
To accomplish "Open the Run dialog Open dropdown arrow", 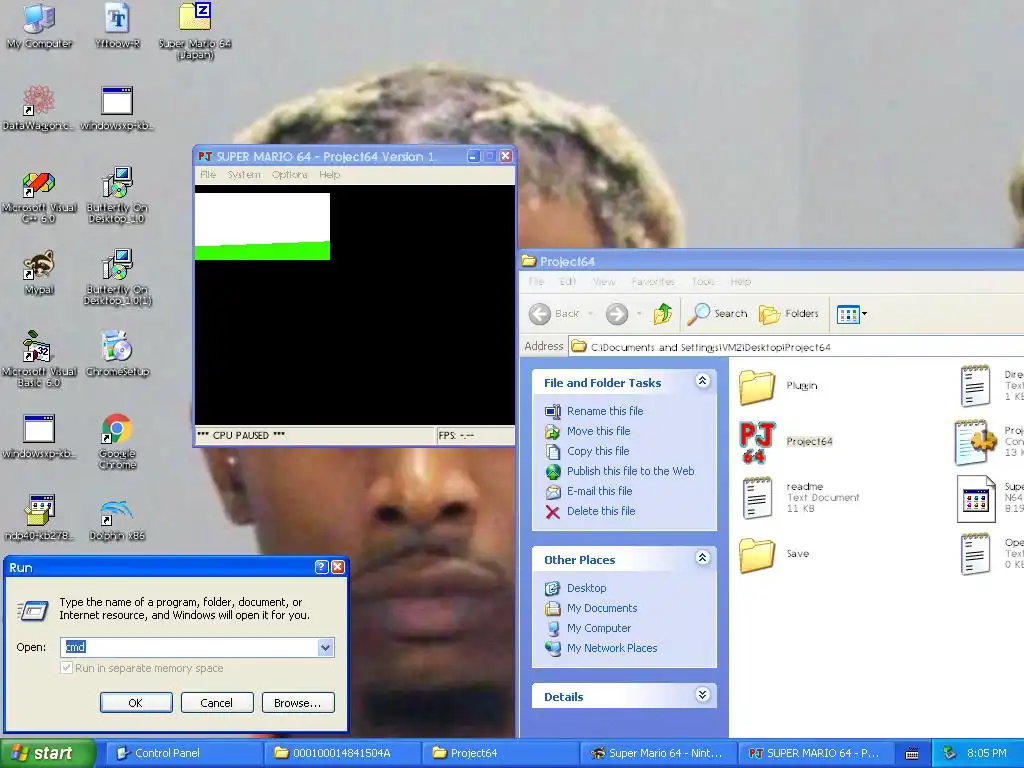I will (325, 648).
